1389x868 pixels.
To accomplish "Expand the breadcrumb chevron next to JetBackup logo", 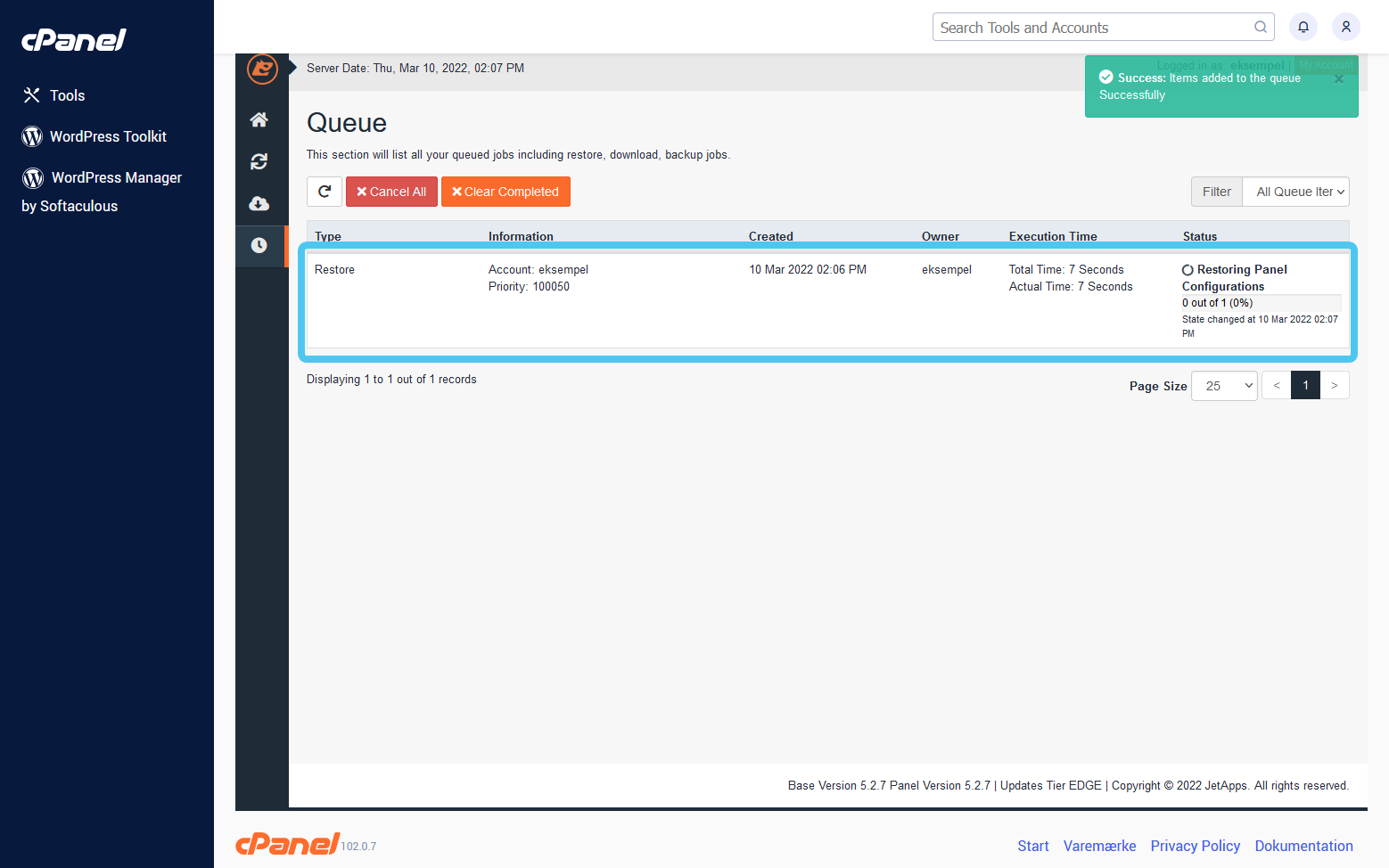I will (x=292, y=69).
